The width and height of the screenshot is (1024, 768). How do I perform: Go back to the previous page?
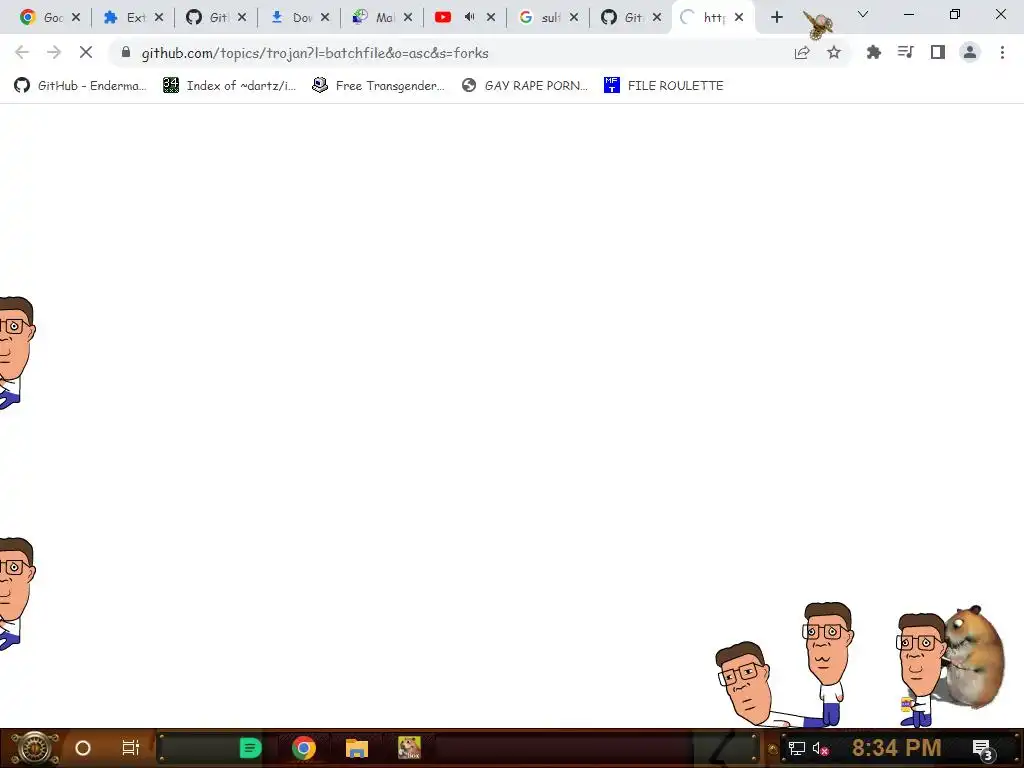(22, 52)
